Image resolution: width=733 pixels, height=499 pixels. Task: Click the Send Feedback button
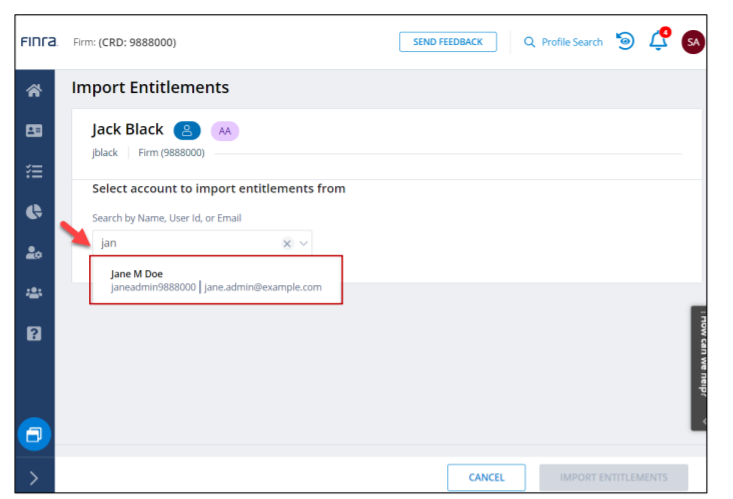(447, 42)
